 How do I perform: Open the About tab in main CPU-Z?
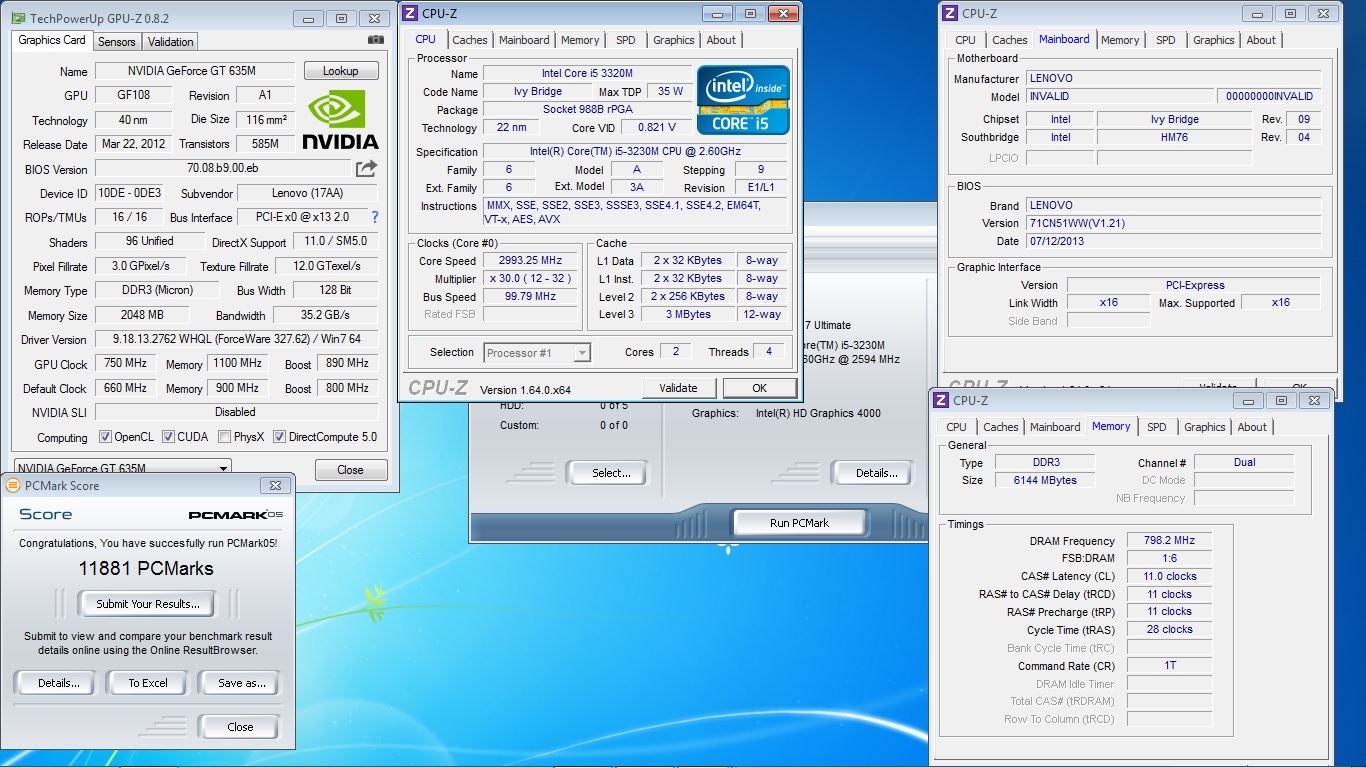pyautogui.click(x=721, y=40)
